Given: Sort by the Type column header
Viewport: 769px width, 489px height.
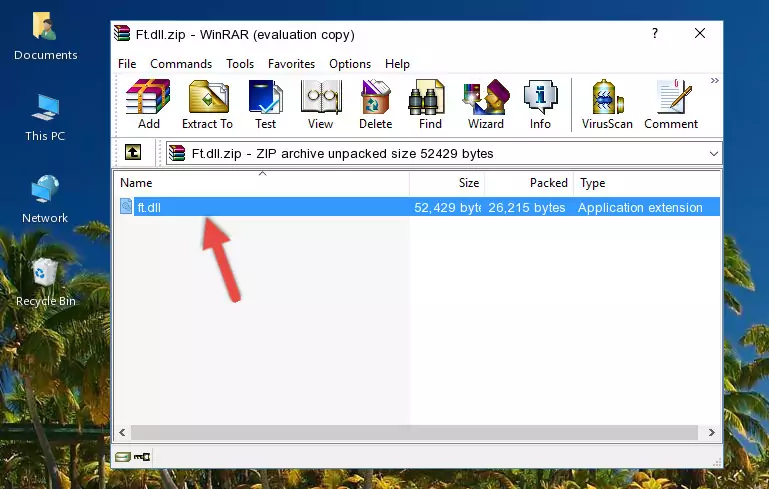Looking at the screenshot, I should coord(647,183).
